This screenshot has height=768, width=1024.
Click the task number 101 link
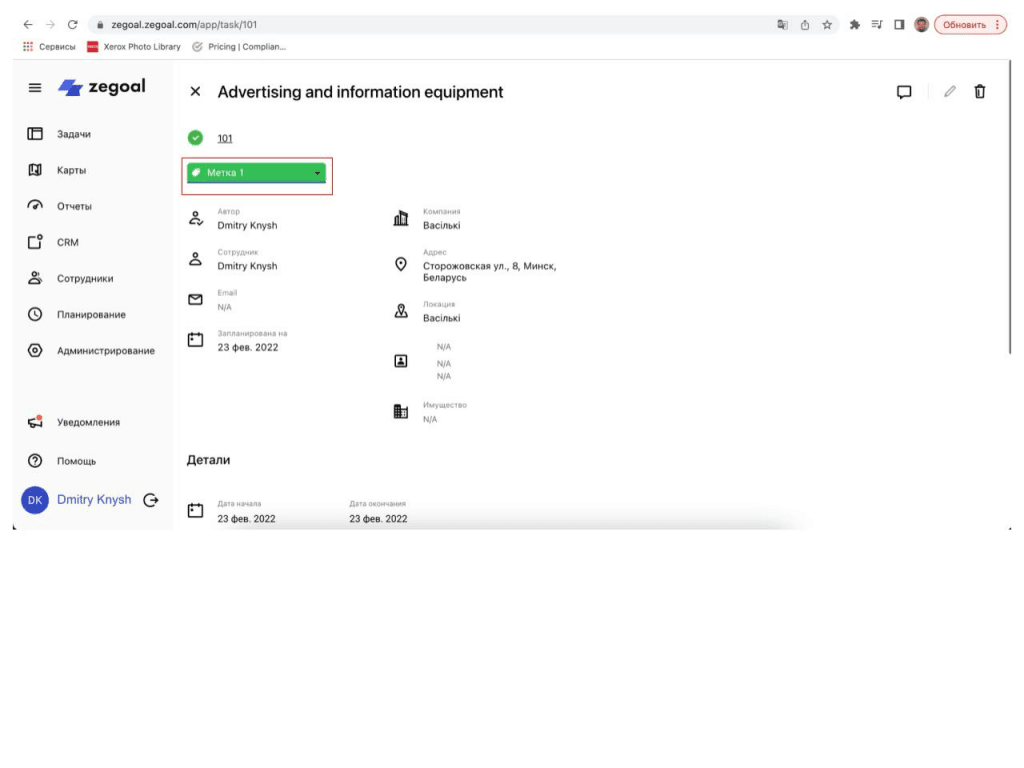(225, 138)
